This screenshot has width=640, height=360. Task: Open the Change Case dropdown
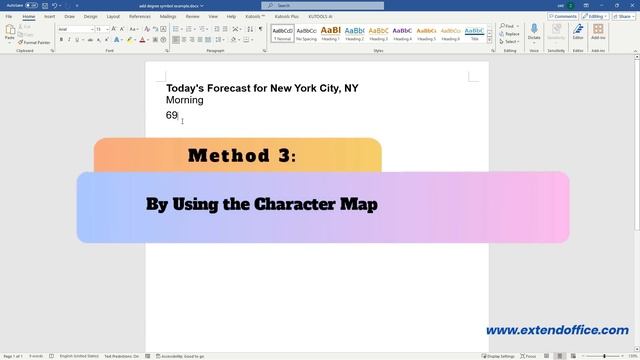133,29
